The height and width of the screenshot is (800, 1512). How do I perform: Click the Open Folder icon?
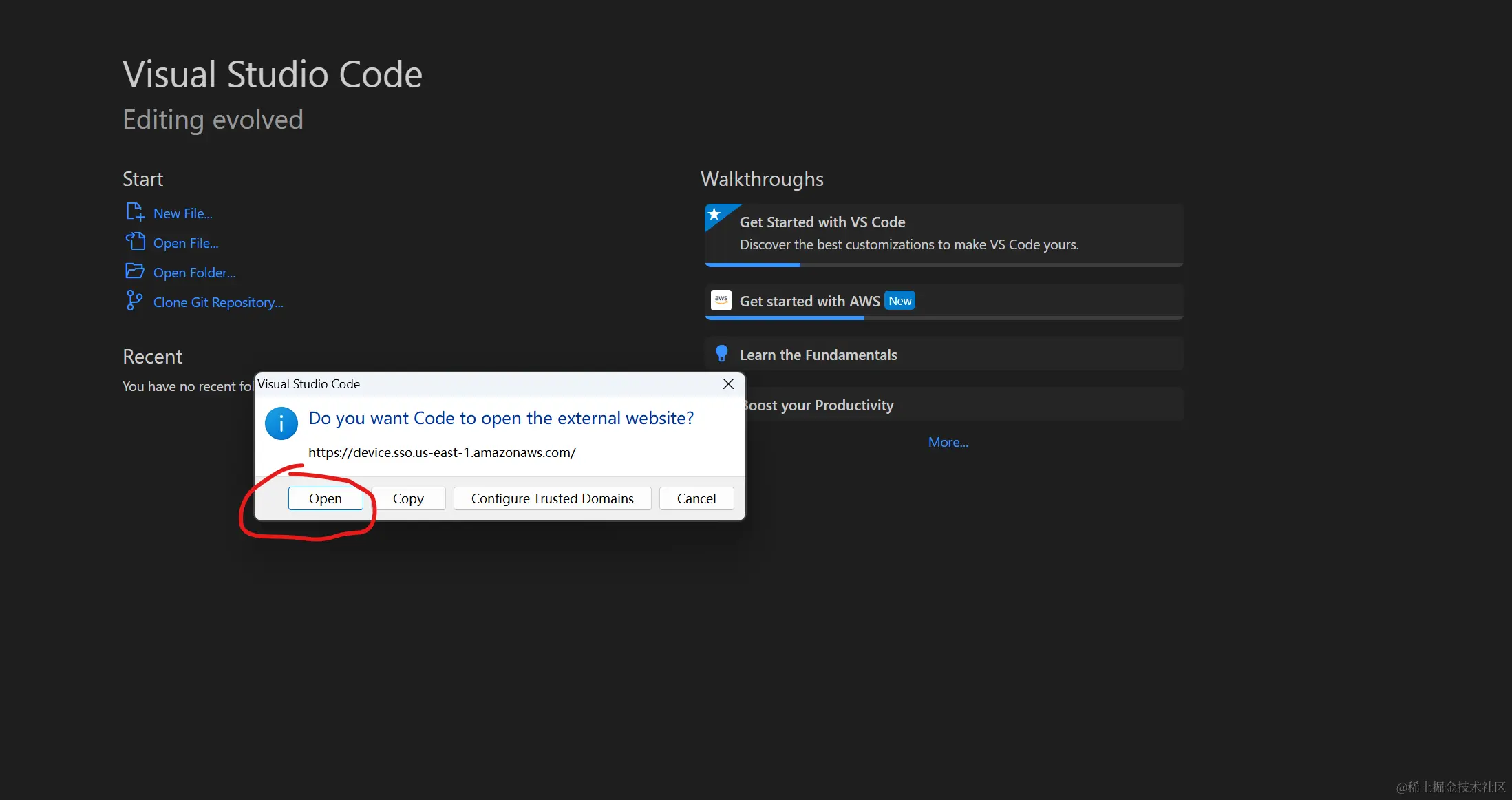tap(135, 271)
